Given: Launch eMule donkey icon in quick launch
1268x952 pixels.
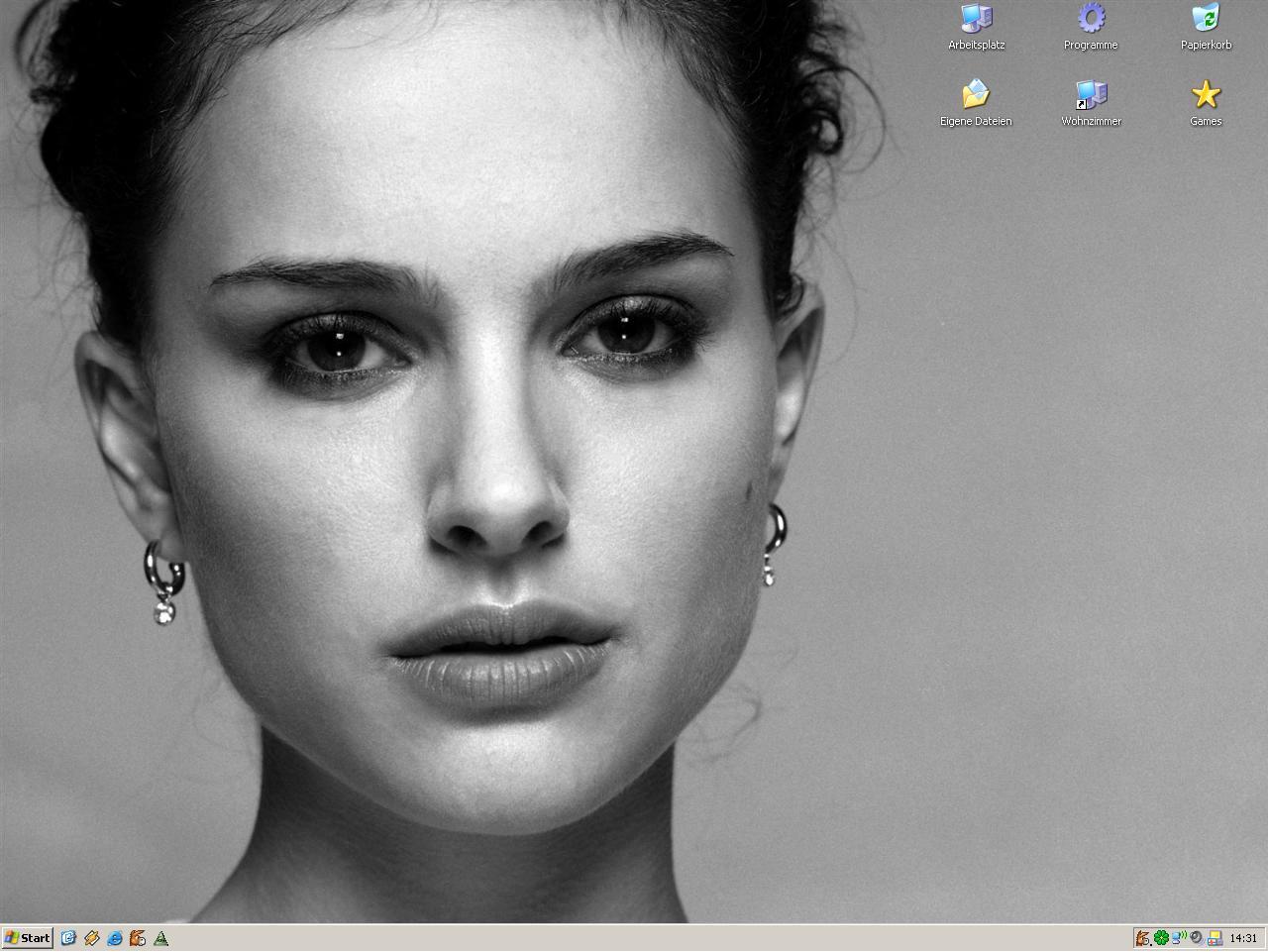Looking at the screenshot, I should 138,938.
